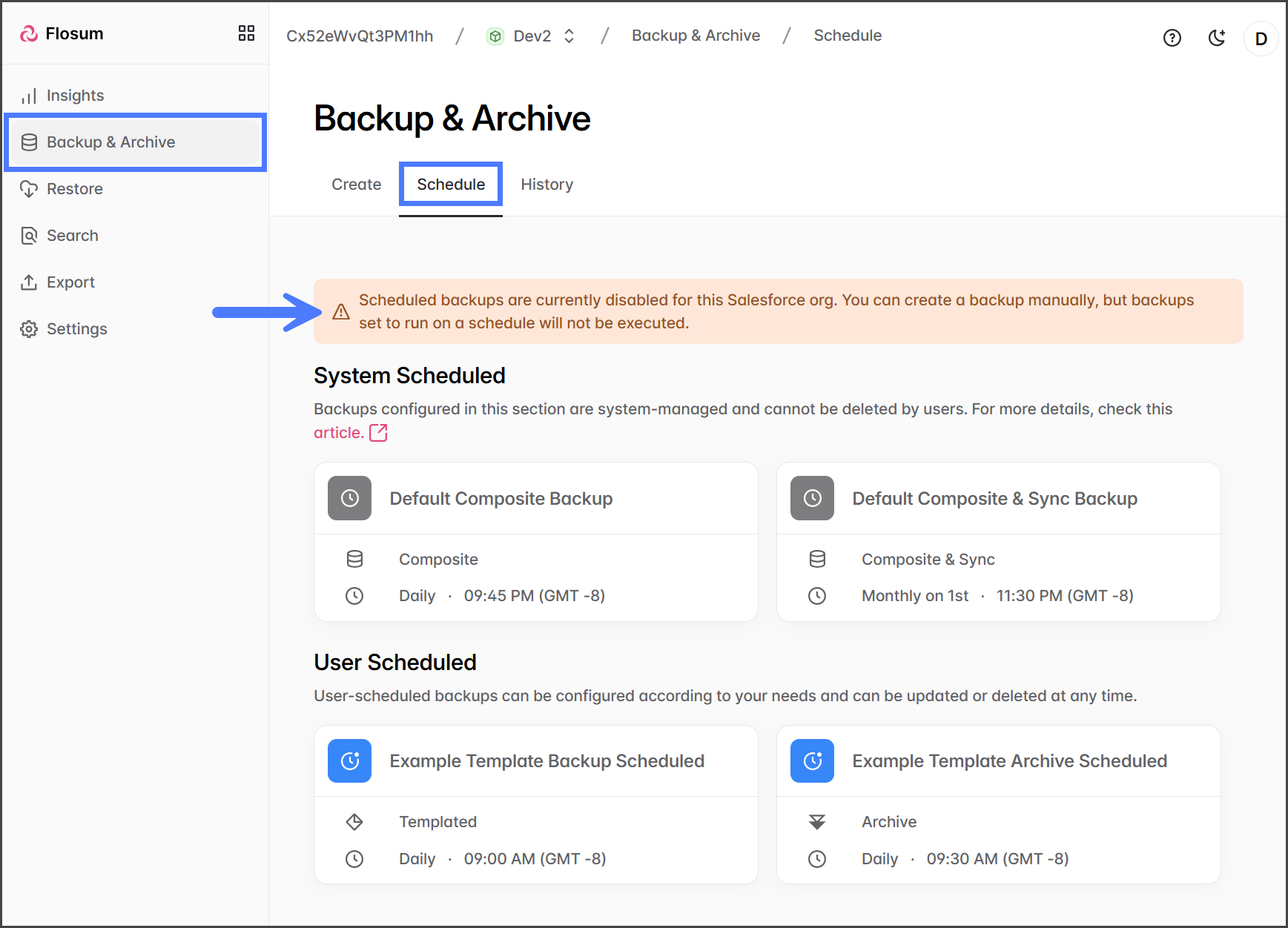This screenshot has width=1288, height=928.
Task: Open Settings from the sidebar
Action: [76, 329]
